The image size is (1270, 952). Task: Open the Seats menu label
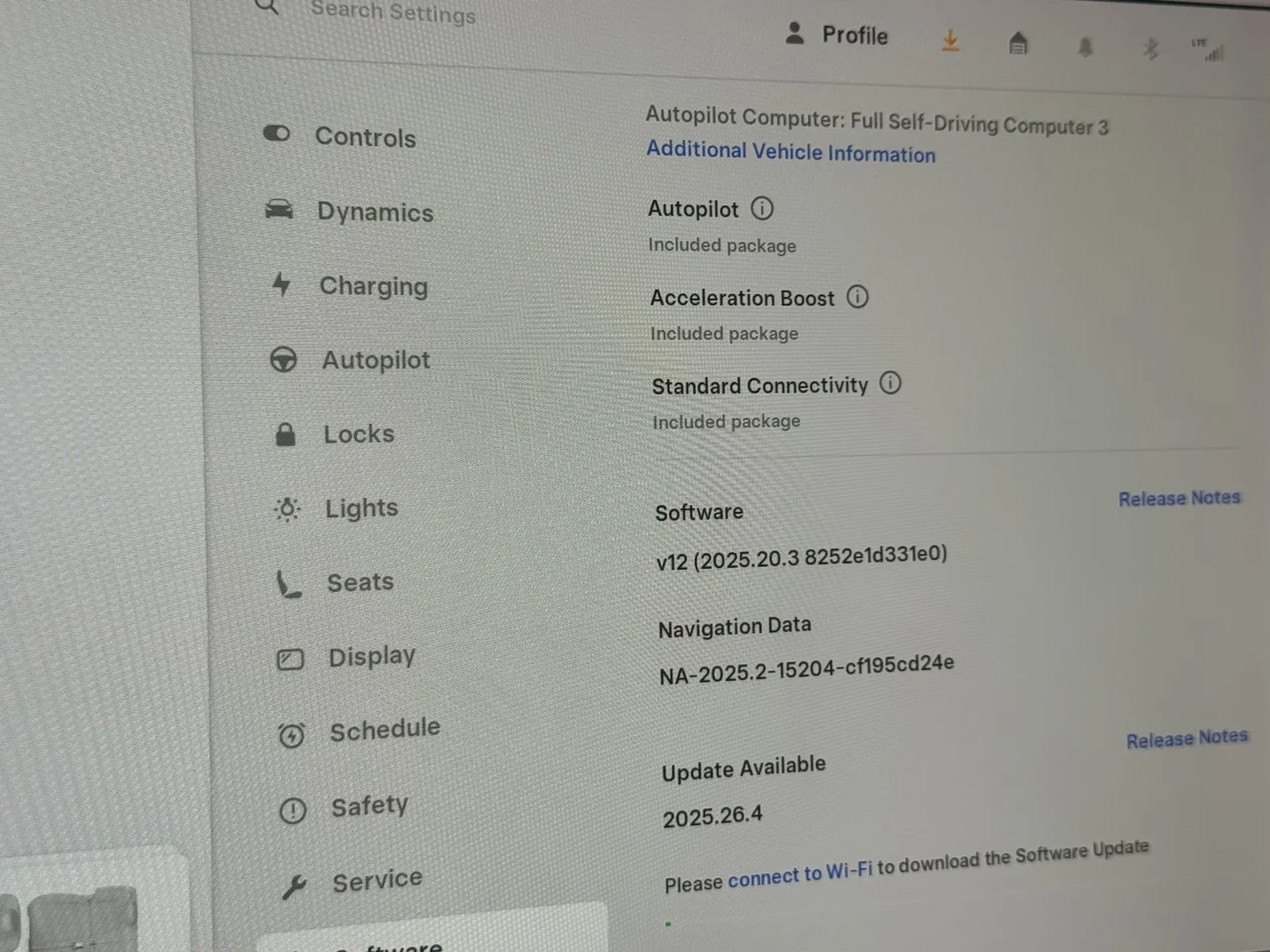click(x=360, y=582)
